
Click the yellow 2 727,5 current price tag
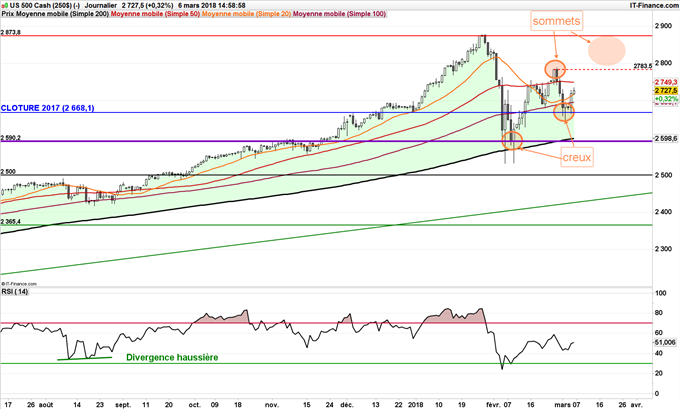point(666,91)
